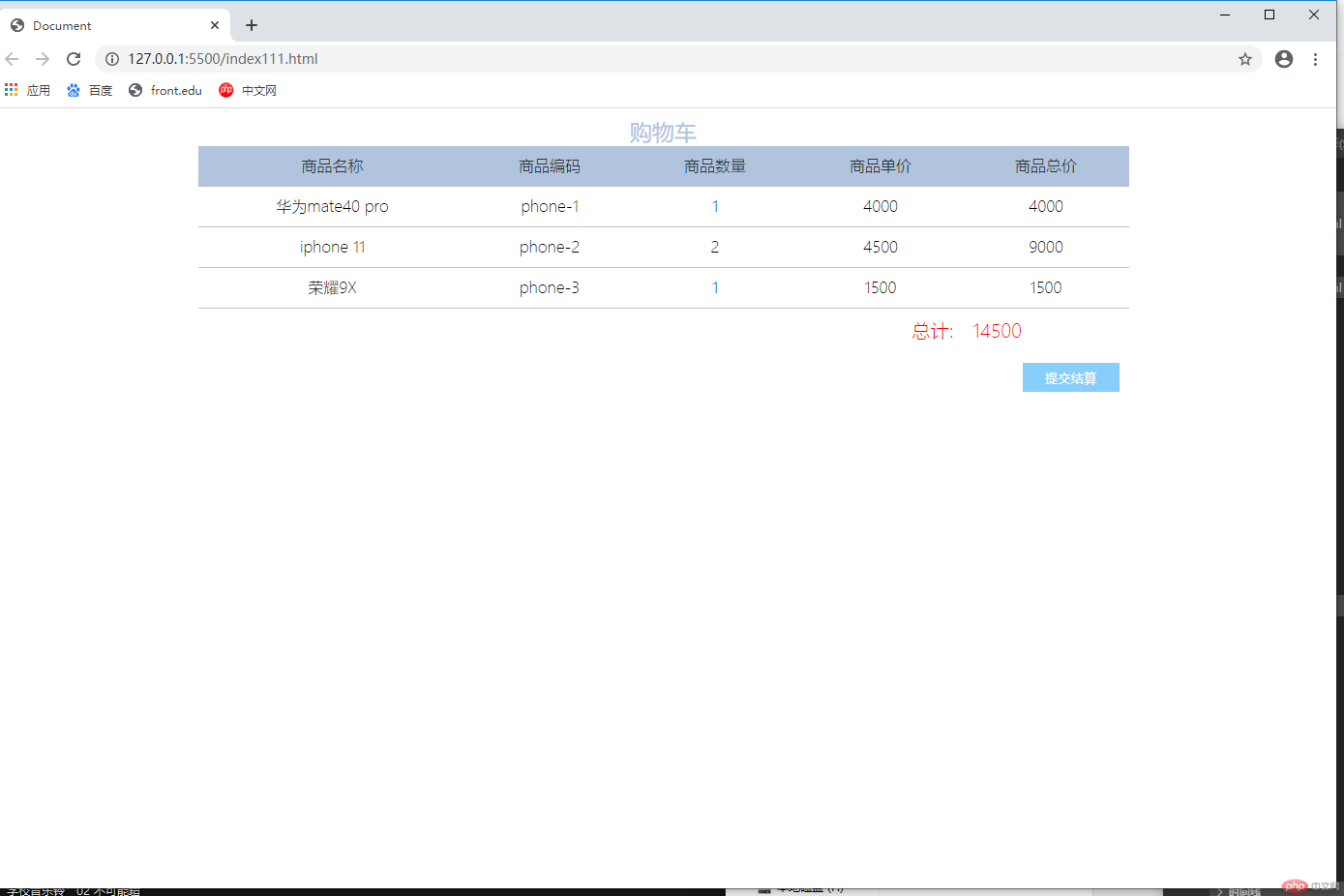The image size is (1344, 896).
Task: Click the 商品数量 column header
Action: coord(715,166)
